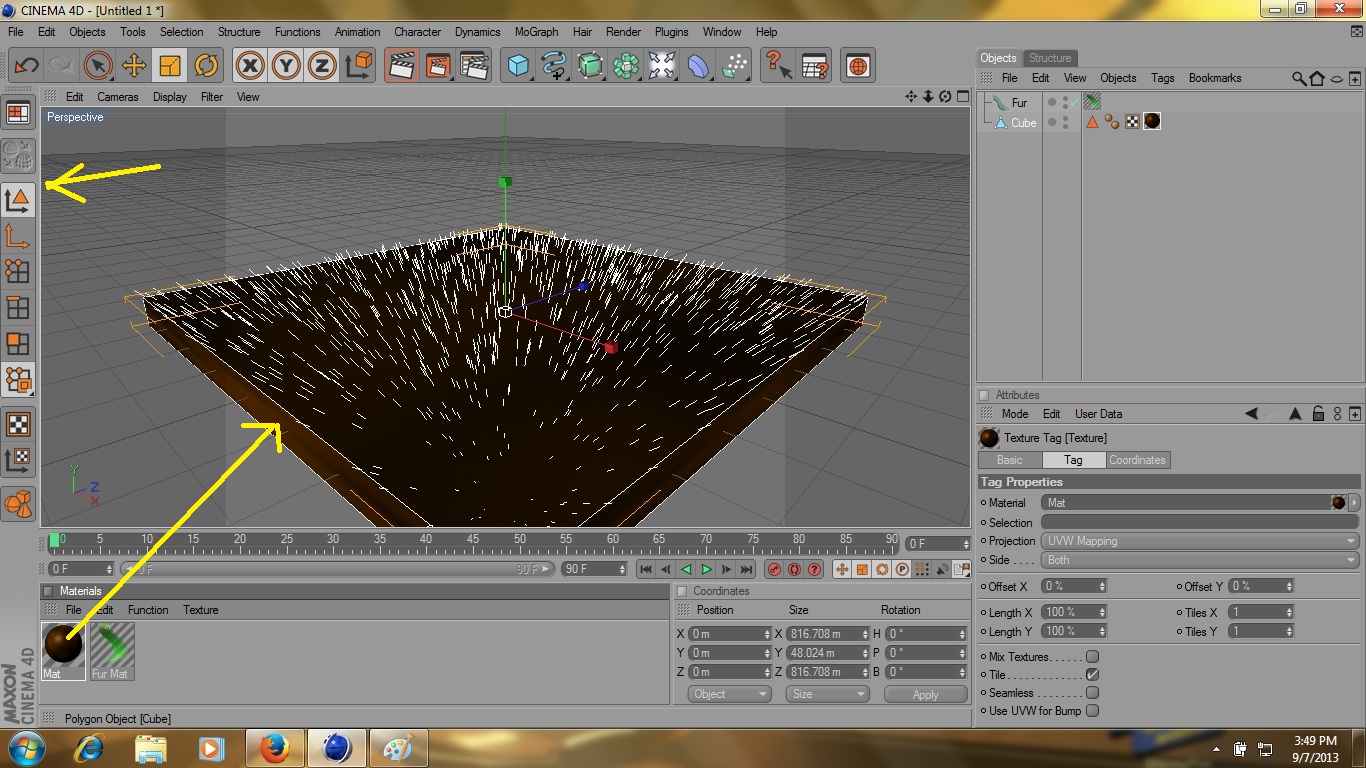1366x768 pixels.
Task: Open Firefox from the taskbar
Action: pos(274,747)
